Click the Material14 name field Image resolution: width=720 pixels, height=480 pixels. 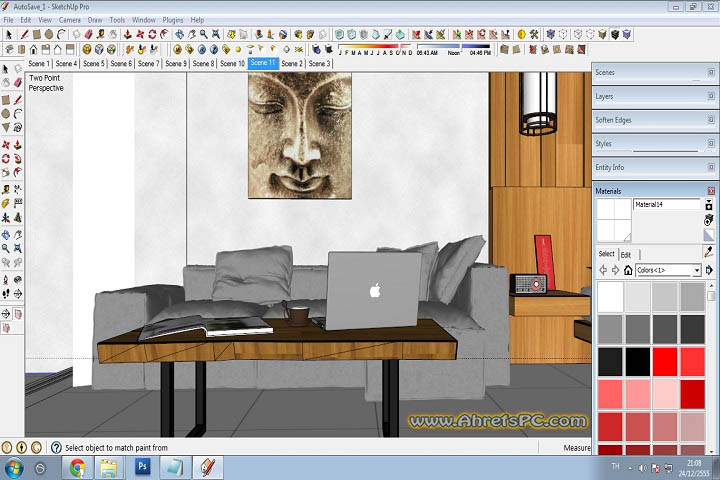pos(667,204)
